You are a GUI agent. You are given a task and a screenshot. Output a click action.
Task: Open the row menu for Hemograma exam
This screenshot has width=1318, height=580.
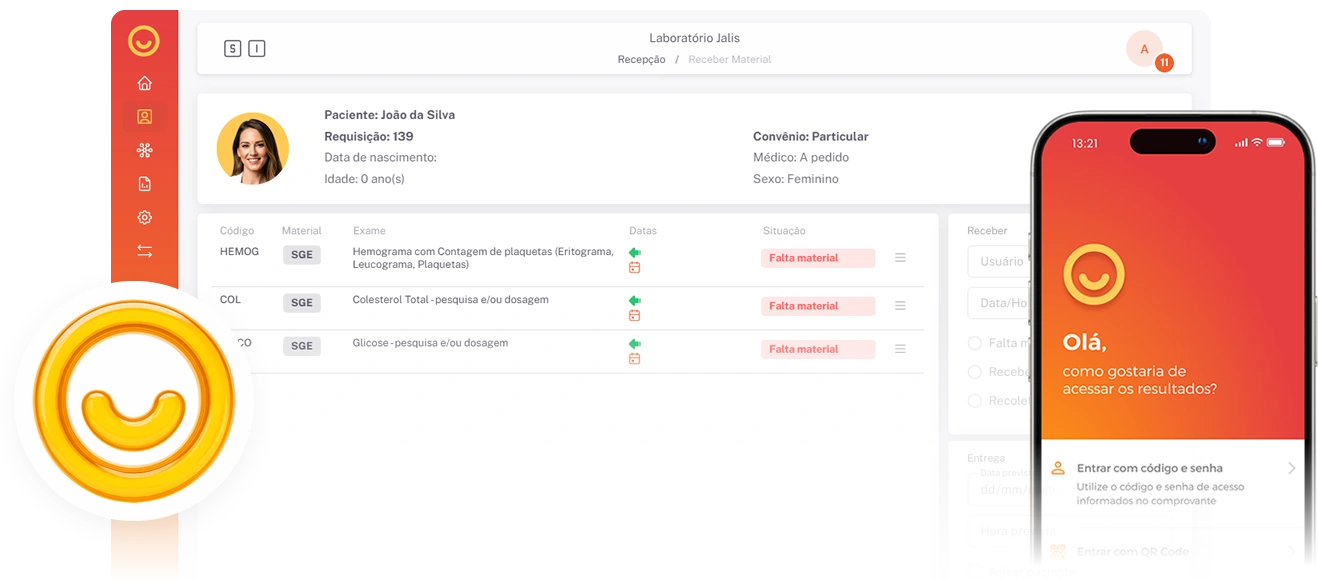point(900,258)
